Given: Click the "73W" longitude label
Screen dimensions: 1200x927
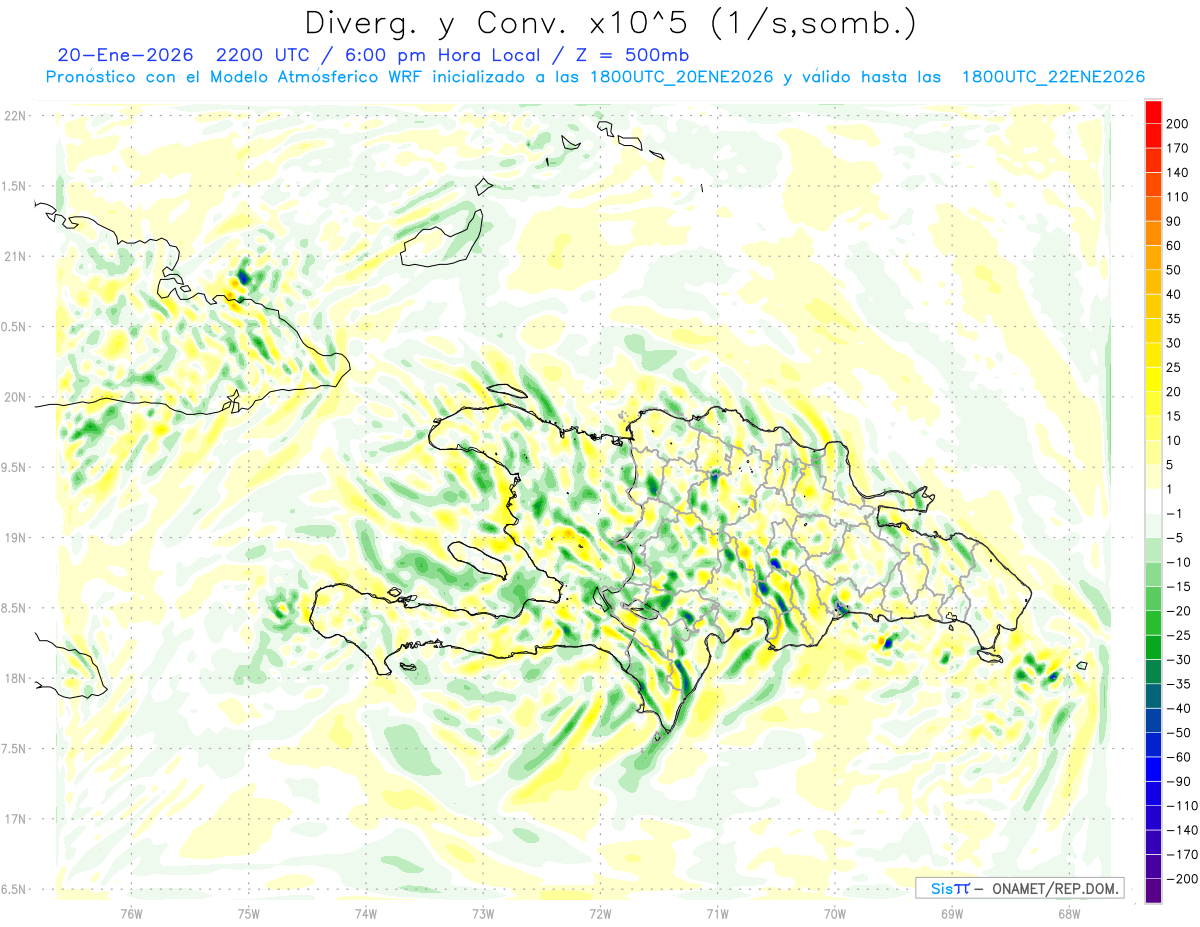Looking at the screenshot, I should click(483, 912).
